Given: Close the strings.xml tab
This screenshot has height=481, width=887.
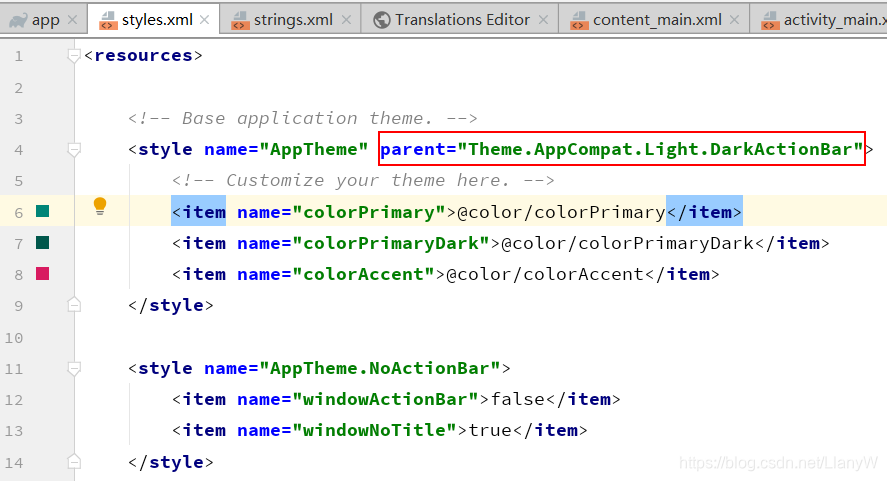Looking at the screenshot, I should (347, 20).
